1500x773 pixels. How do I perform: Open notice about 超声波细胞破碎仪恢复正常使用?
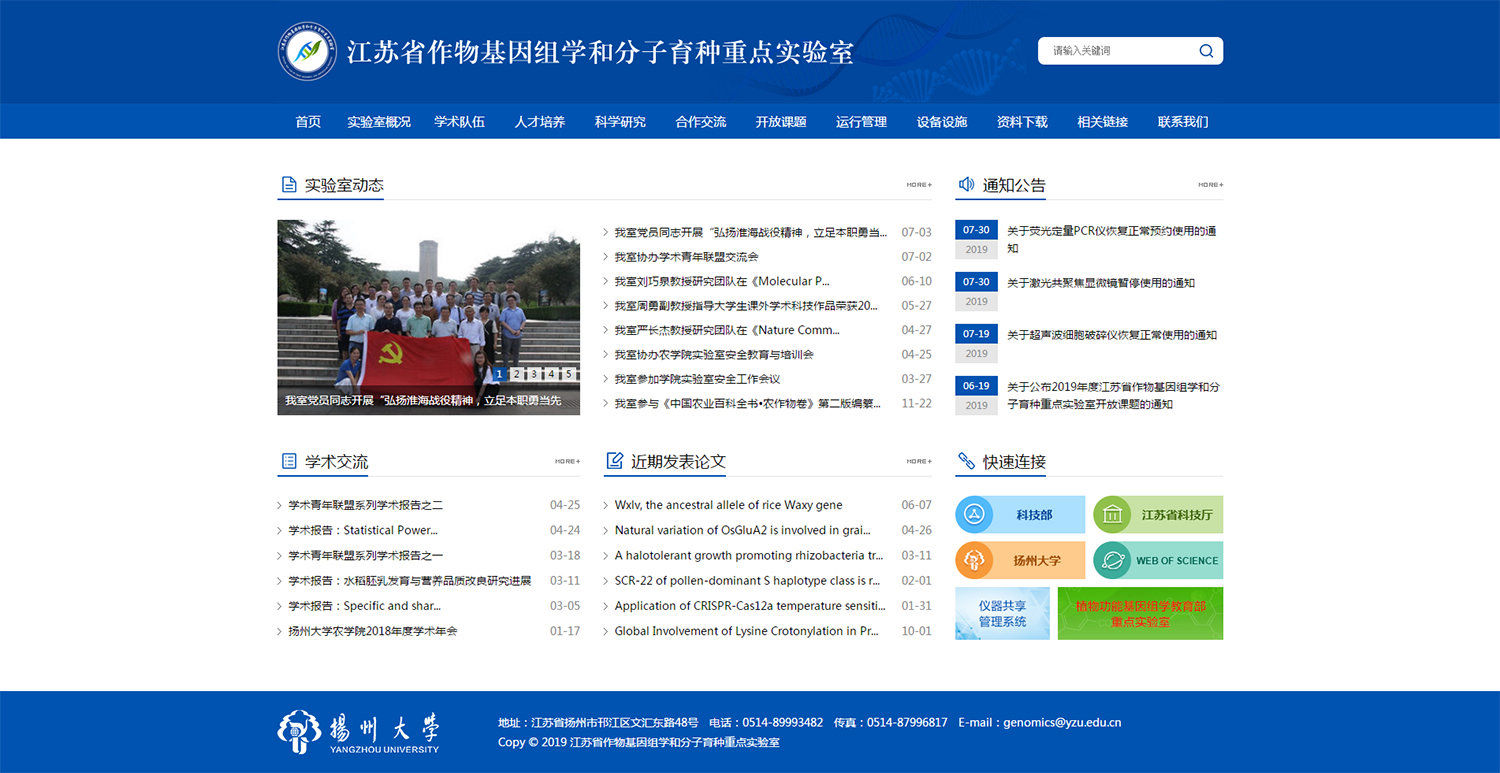click(x=1111, y=335)
